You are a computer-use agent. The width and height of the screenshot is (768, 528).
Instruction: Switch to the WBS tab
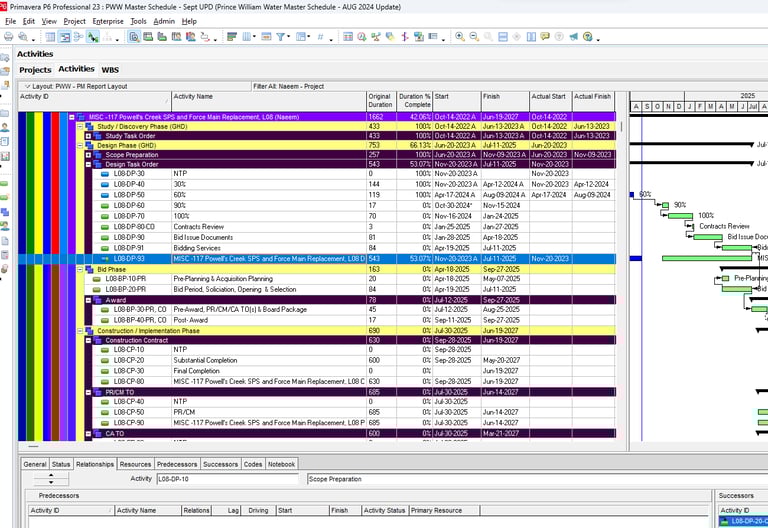[110, 70]
